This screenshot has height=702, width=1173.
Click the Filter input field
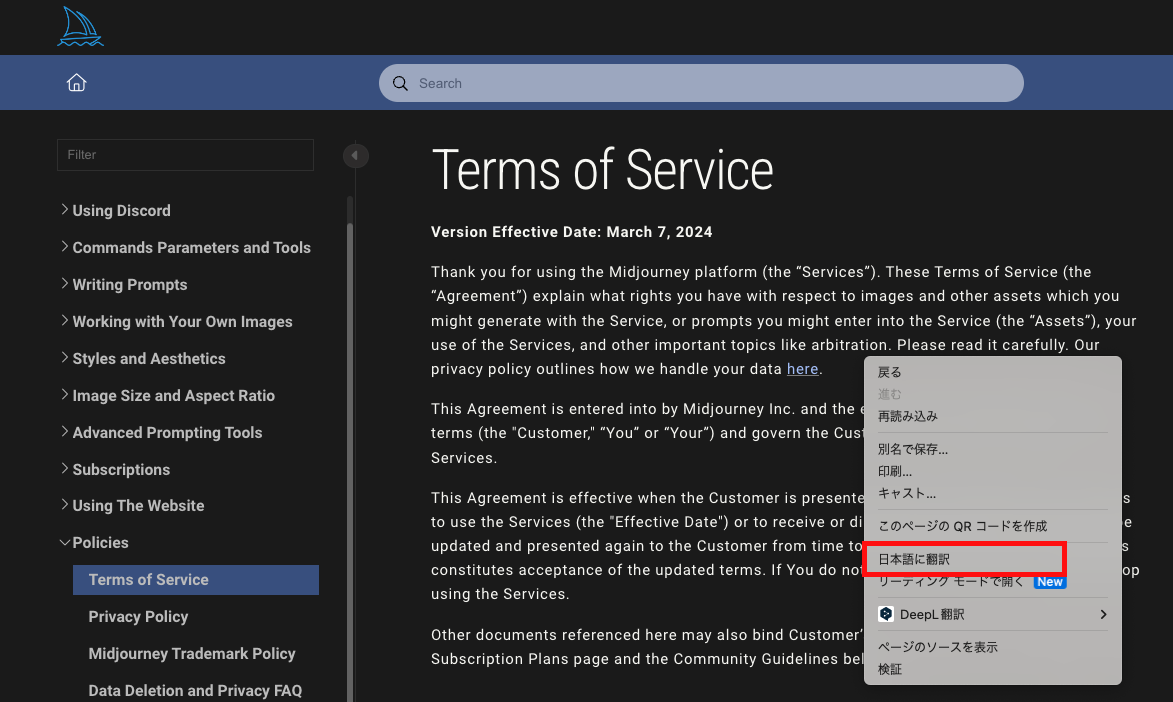185,155
